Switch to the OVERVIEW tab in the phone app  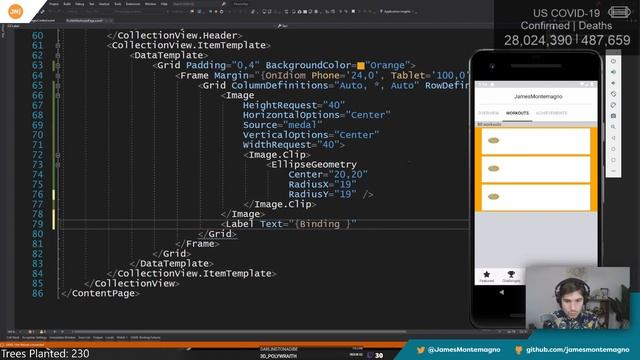(x=489, y=113)
